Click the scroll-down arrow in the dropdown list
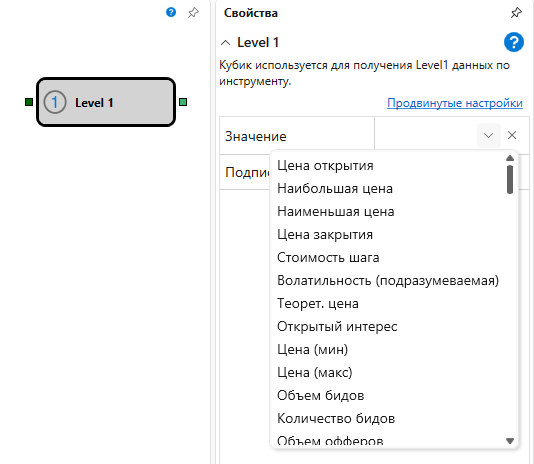This screenshot has height=464, width=534. (509, 441)
